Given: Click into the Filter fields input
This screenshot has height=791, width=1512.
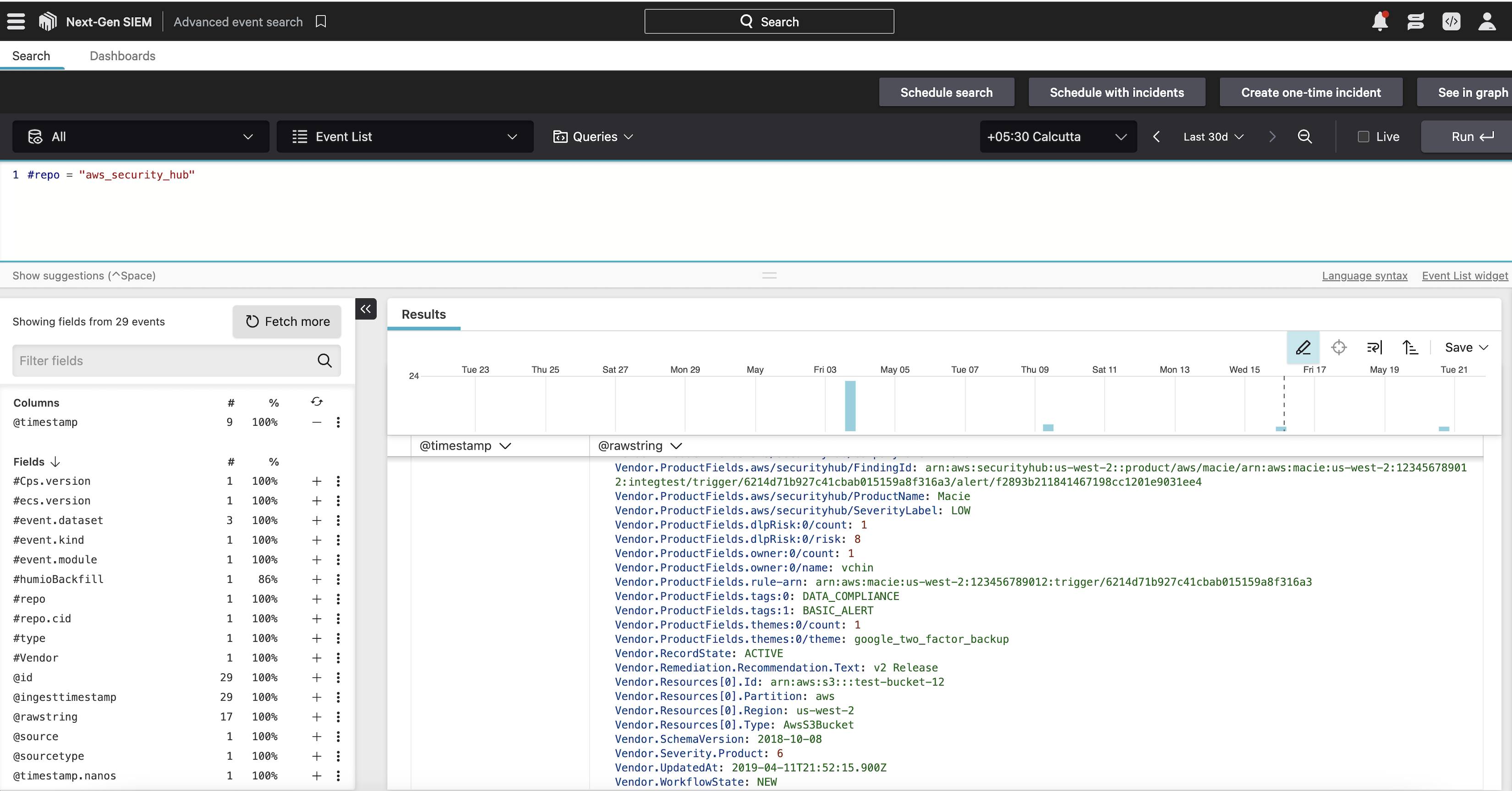Looking at the screenshot, I should click(x=164, y=361).
